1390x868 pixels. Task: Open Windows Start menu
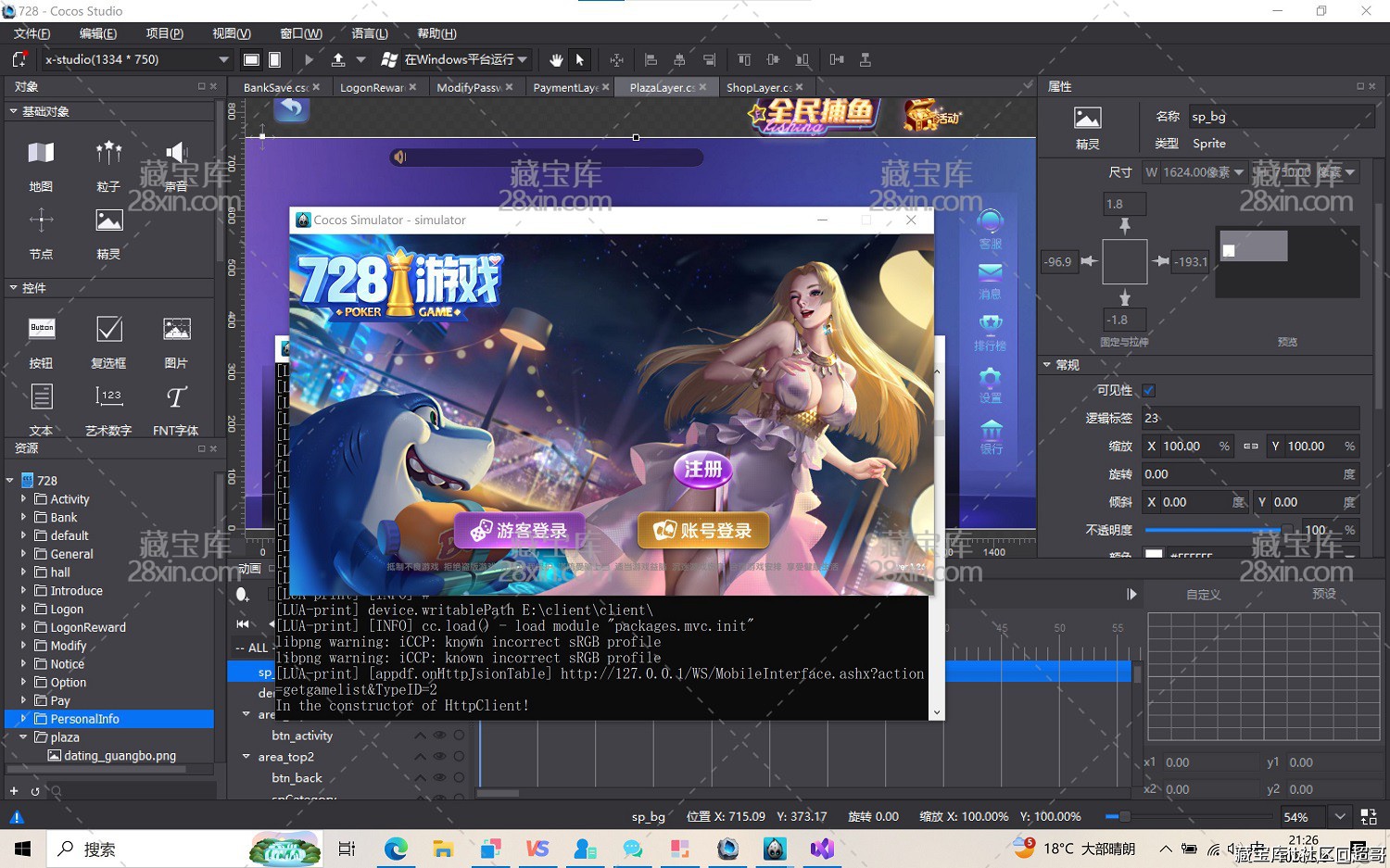[x=22, y=849]
